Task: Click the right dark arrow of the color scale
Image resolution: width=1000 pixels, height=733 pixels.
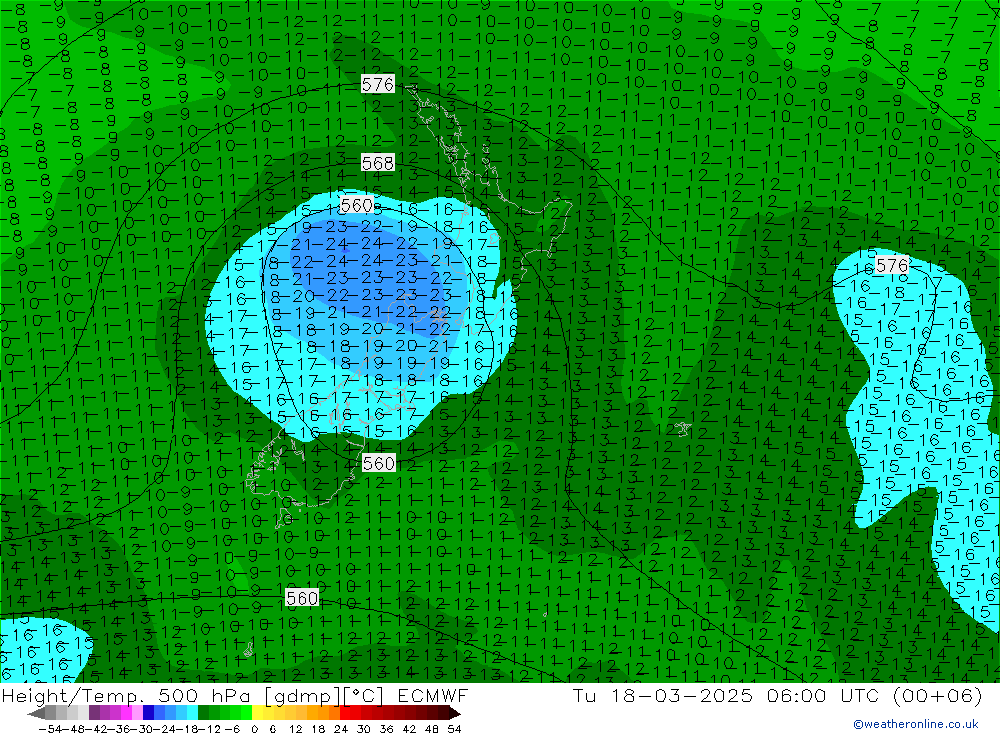Action: coord(454,713)
